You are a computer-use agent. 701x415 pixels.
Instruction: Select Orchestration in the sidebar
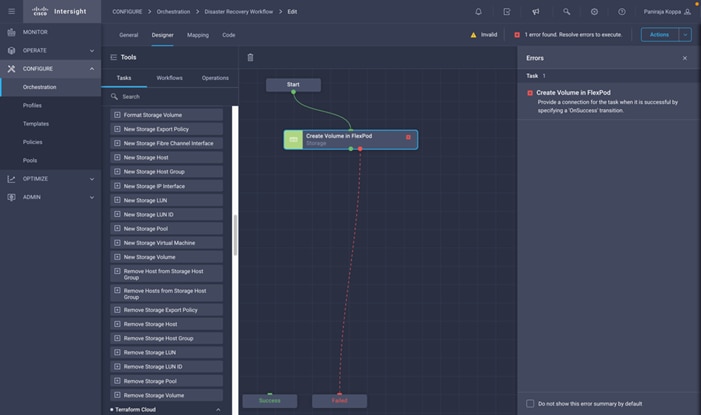(x=51, y=87)
